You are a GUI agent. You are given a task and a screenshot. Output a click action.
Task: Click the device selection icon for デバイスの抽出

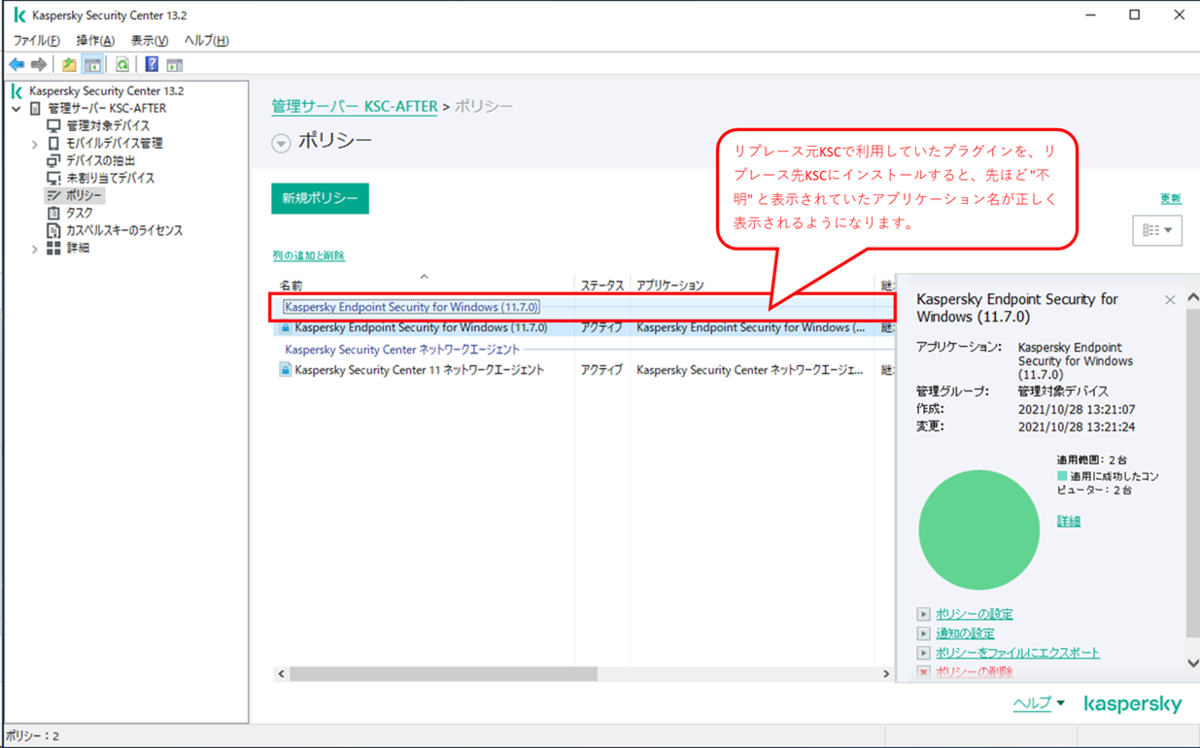click(x=54, y=160)
